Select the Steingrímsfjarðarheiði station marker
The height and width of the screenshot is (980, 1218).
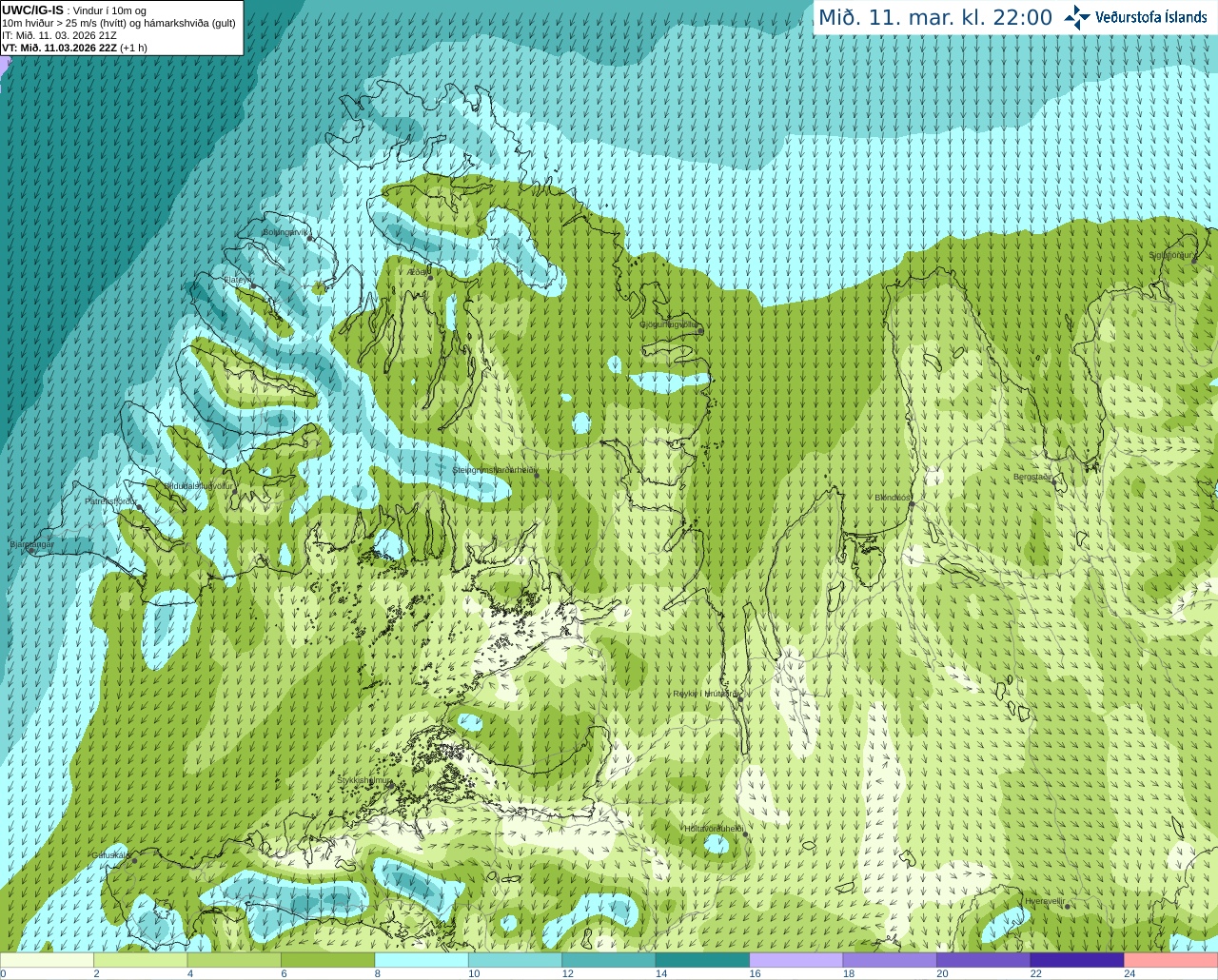[x=537, y=475]
